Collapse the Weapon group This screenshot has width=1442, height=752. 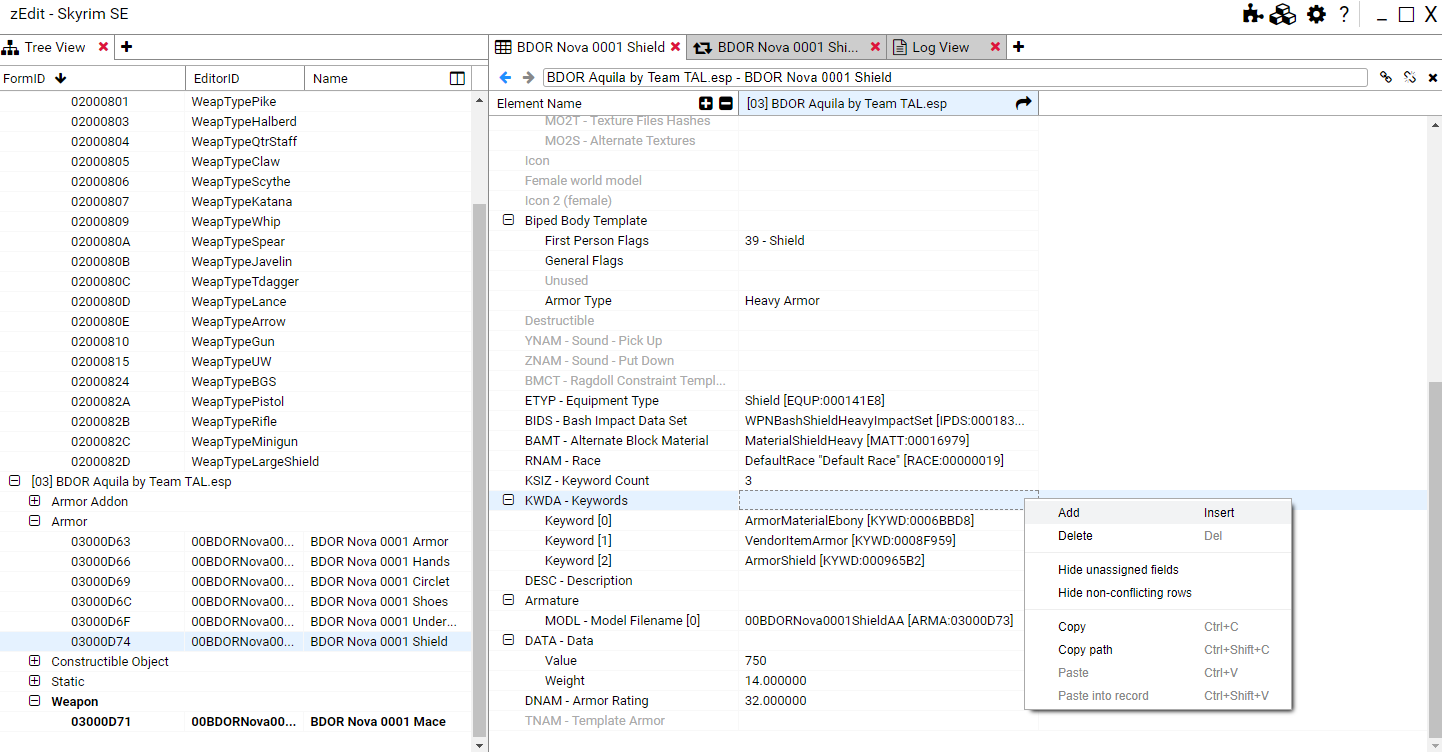click(x=34, y=701)
